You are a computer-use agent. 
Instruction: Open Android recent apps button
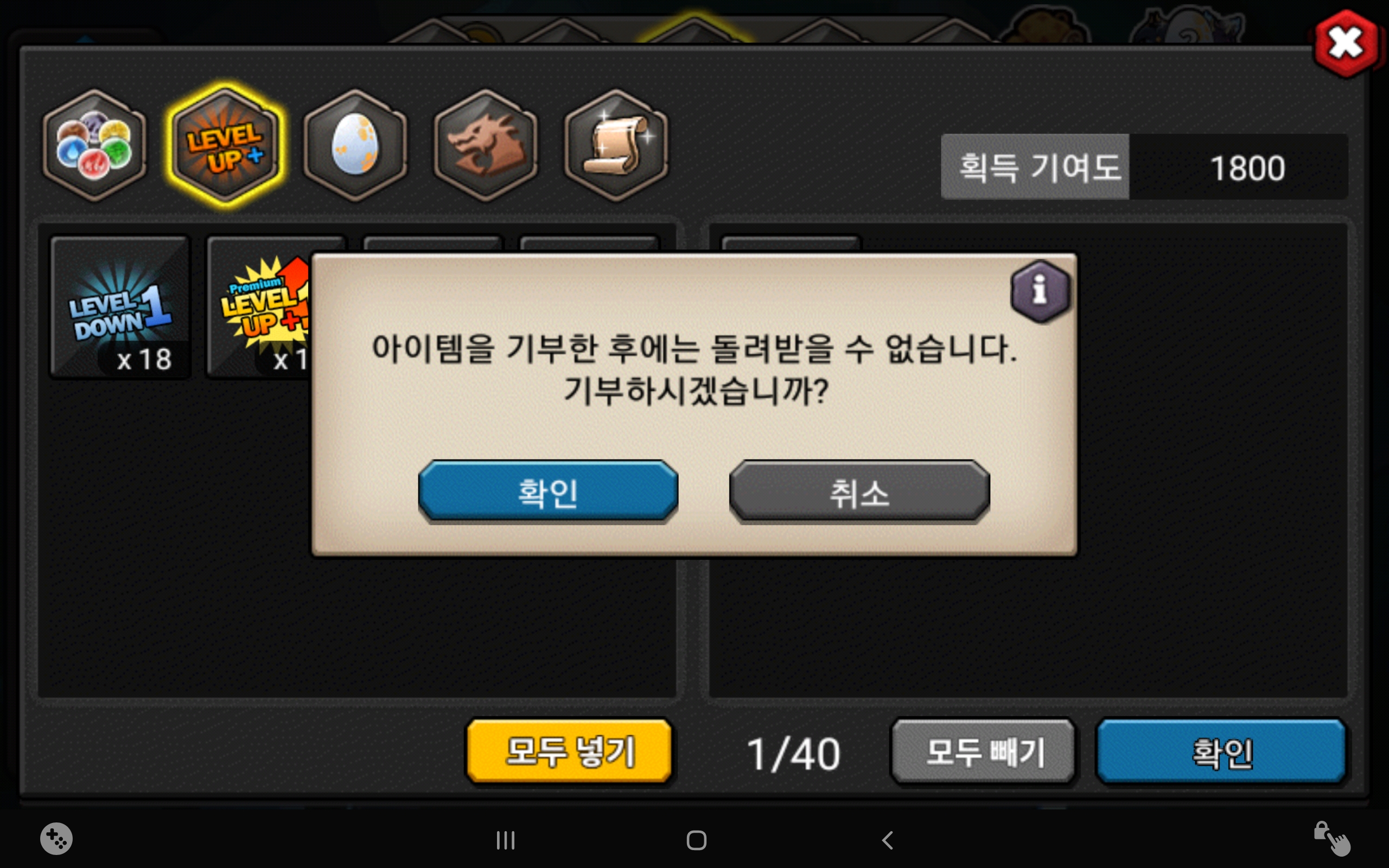pos(506,840)
